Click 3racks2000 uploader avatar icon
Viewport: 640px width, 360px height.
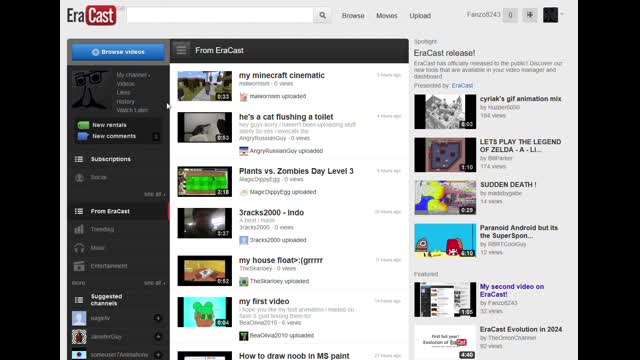(244, 240)
